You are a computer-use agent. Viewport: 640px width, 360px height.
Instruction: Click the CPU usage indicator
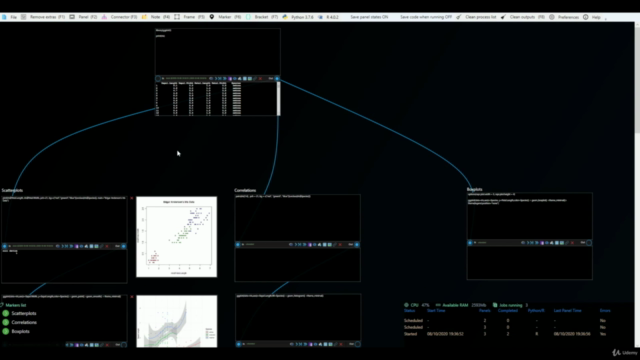click(x=416, y=305)
